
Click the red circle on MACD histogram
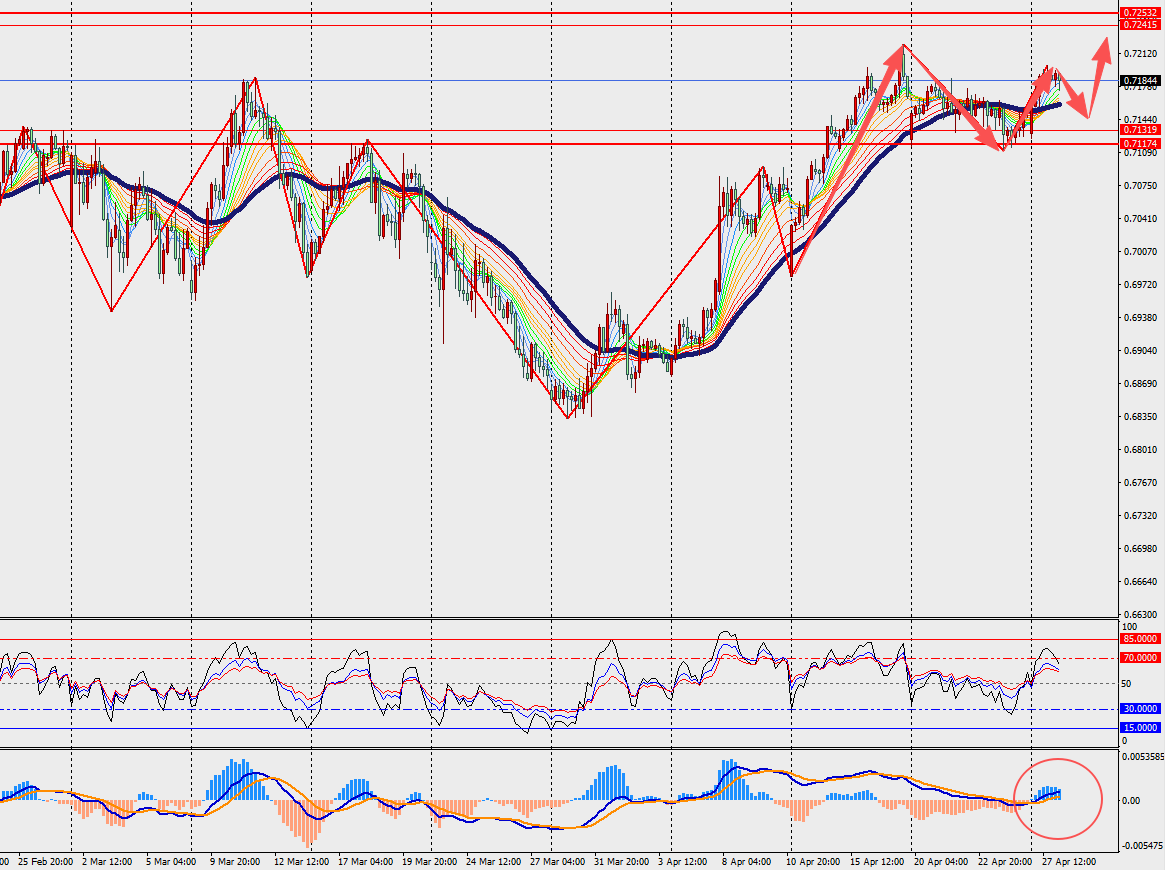coord(1058,799)
